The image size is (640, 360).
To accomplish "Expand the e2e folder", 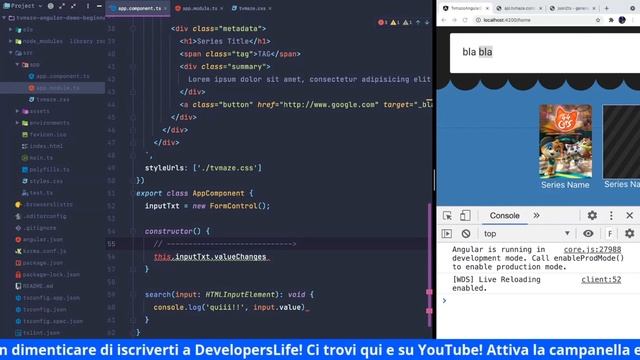I will tap(11, 30).
